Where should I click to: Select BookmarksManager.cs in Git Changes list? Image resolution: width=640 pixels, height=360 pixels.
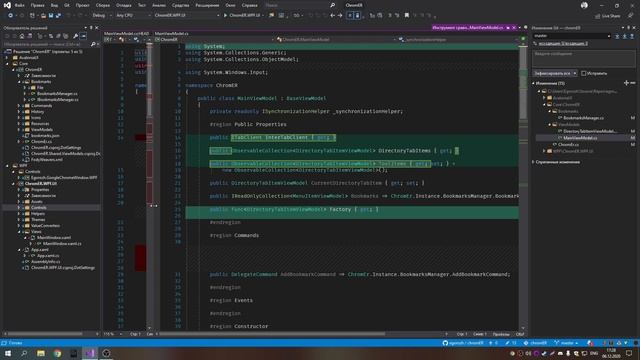coord(583,118)
